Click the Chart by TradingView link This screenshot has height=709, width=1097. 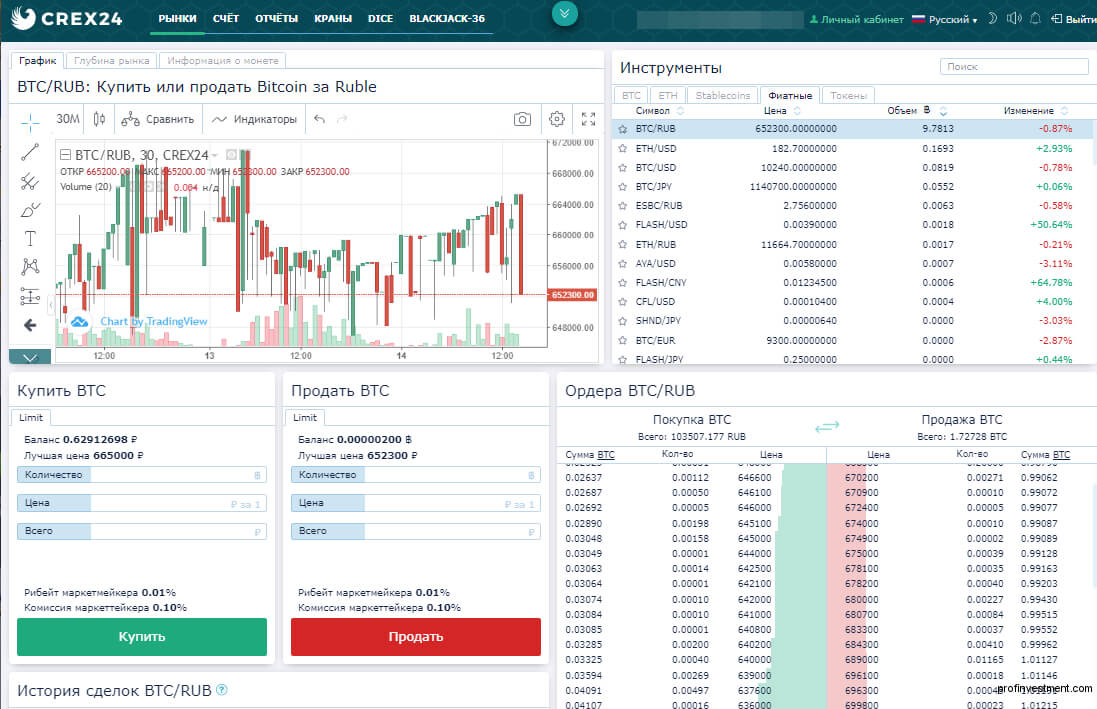pos(154,321)
